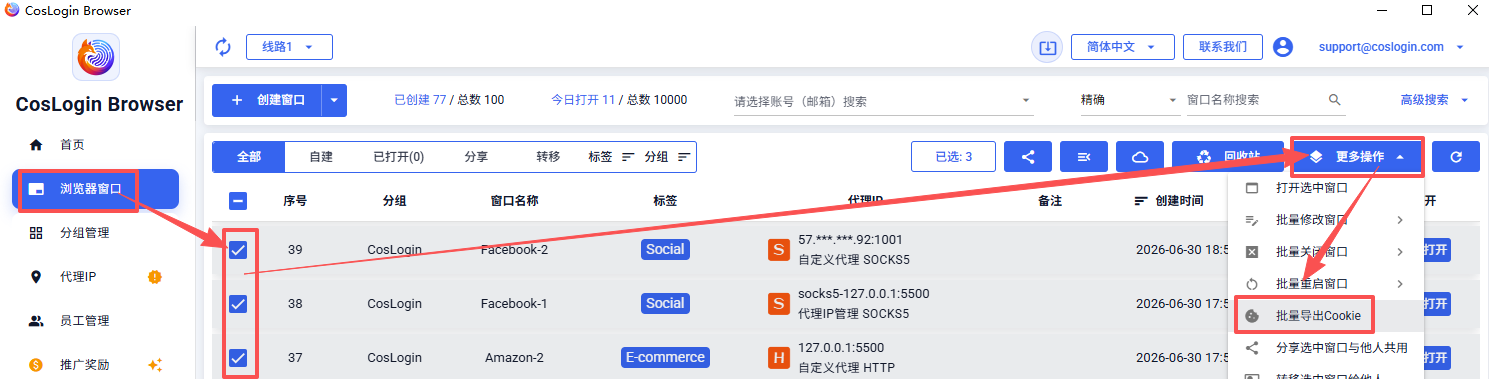This screenshot has width=1489, height=379.
Task: Uncheck the checkbox for row 37 Amazon-2
Action: [238, 358]
